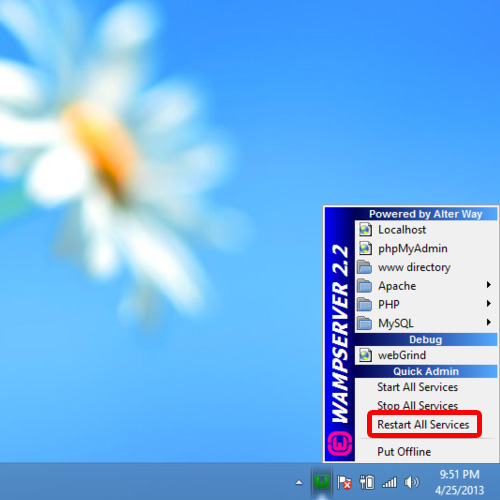Open the volume speaker tray icon
The image size is (500, 500).
coord(412,482)
